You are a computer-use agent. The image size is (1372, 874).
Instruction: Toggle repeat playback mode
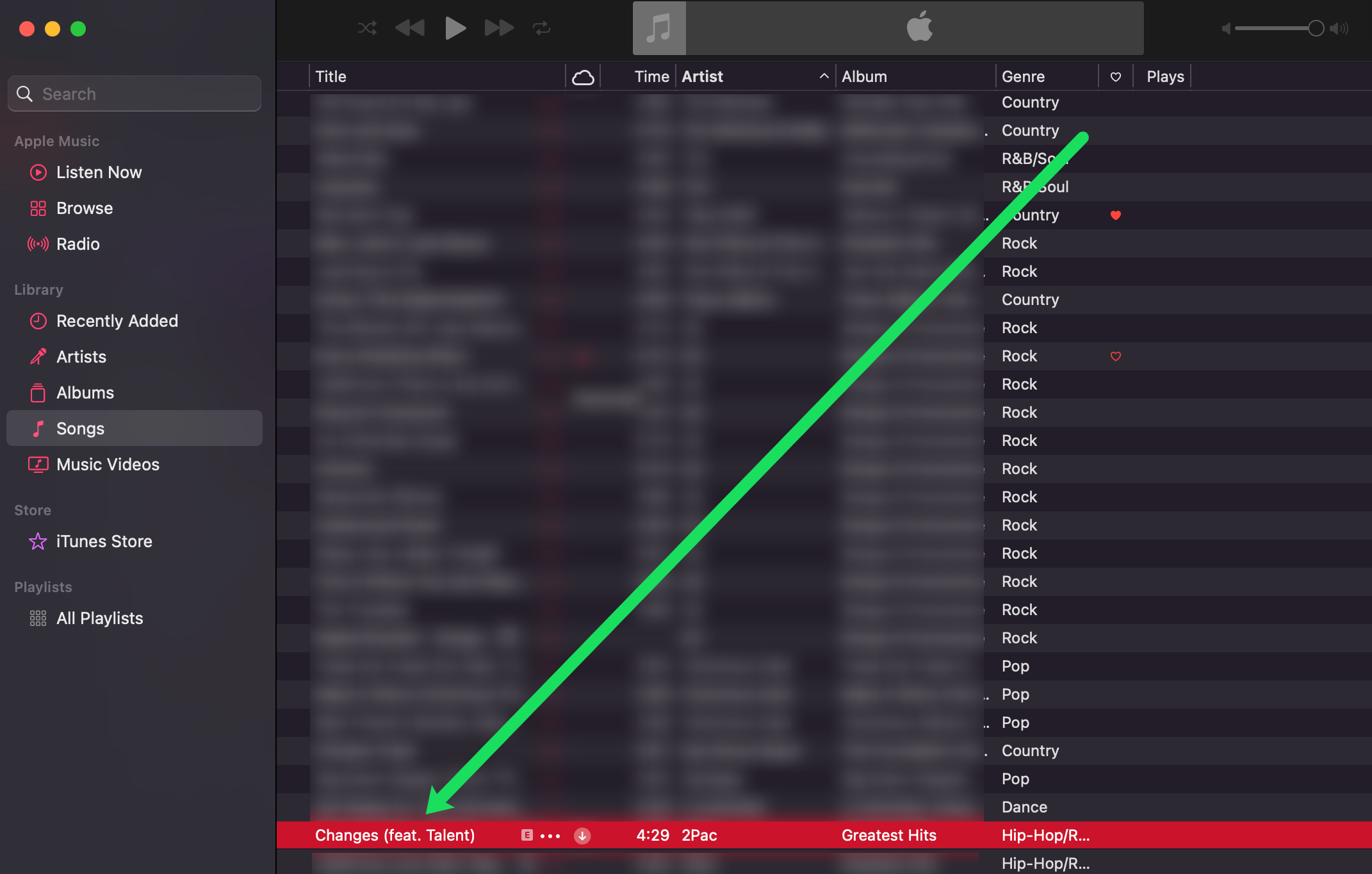pos(541,28)
